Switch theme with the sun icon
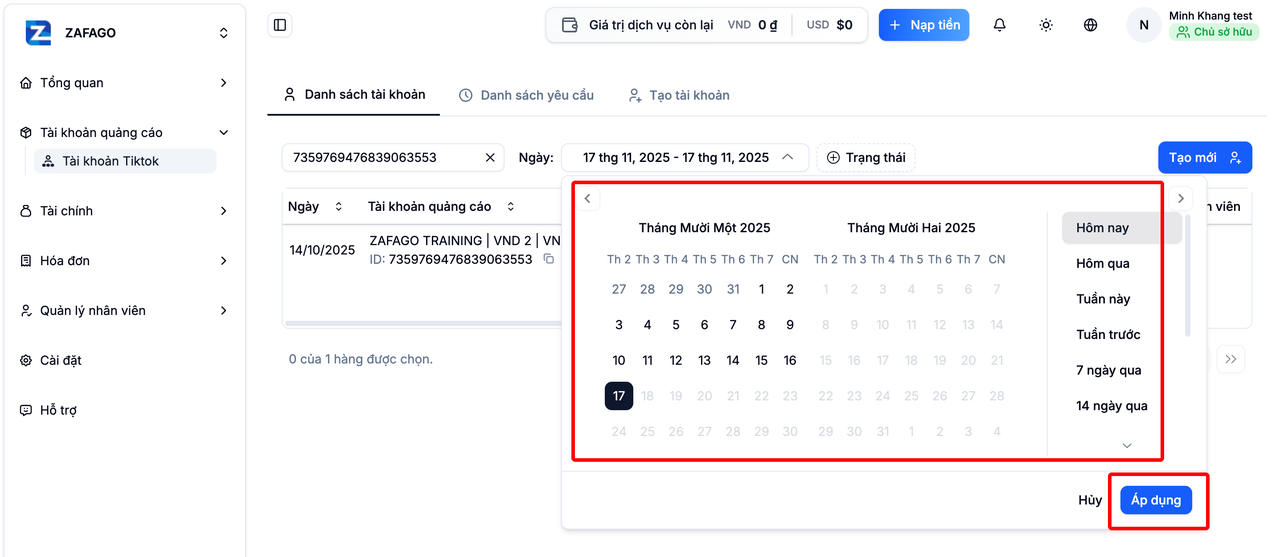The height and width of the screenshot is (557, 1280). (1045, 25)
